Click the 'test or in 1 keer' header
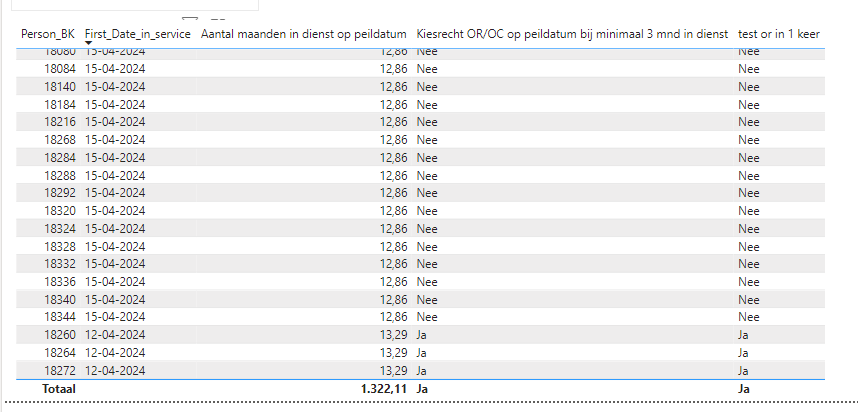Image resolution: width=858 pixels, height=412 pixels. tap(779, 34)
